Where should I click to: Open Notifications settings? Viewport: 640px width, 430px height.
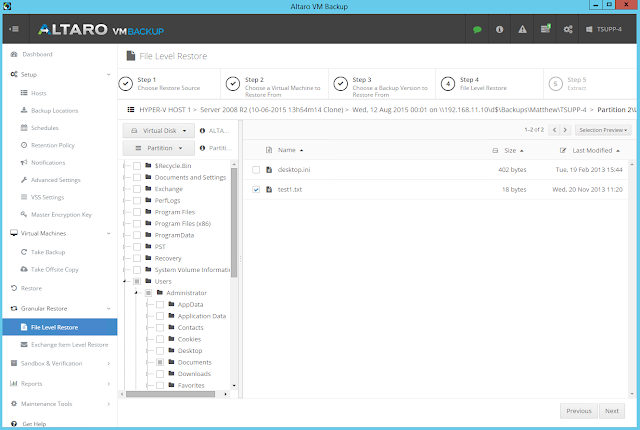tap(48, 162)
